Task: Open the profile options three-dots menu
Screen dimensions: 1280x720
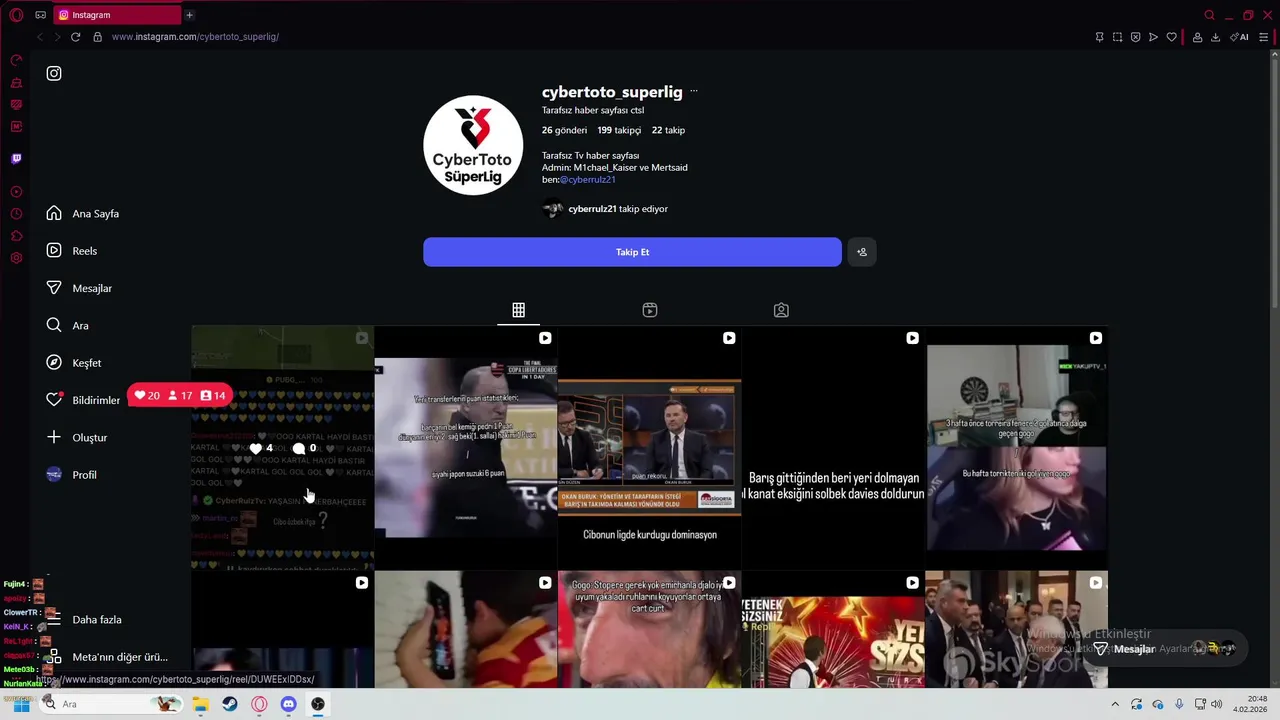Action: [694, 92]
